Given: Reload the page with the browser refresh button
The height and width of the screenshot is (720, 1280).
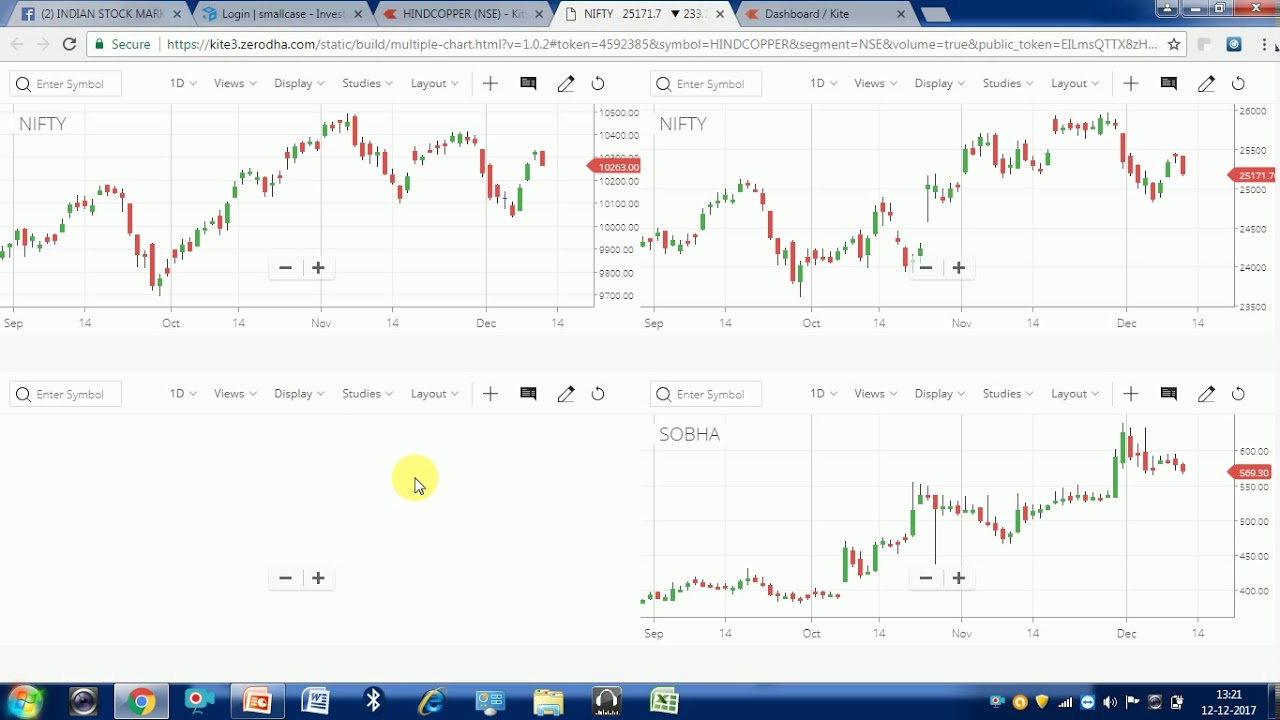Looking at the screenshot, I should click(69, 44).
